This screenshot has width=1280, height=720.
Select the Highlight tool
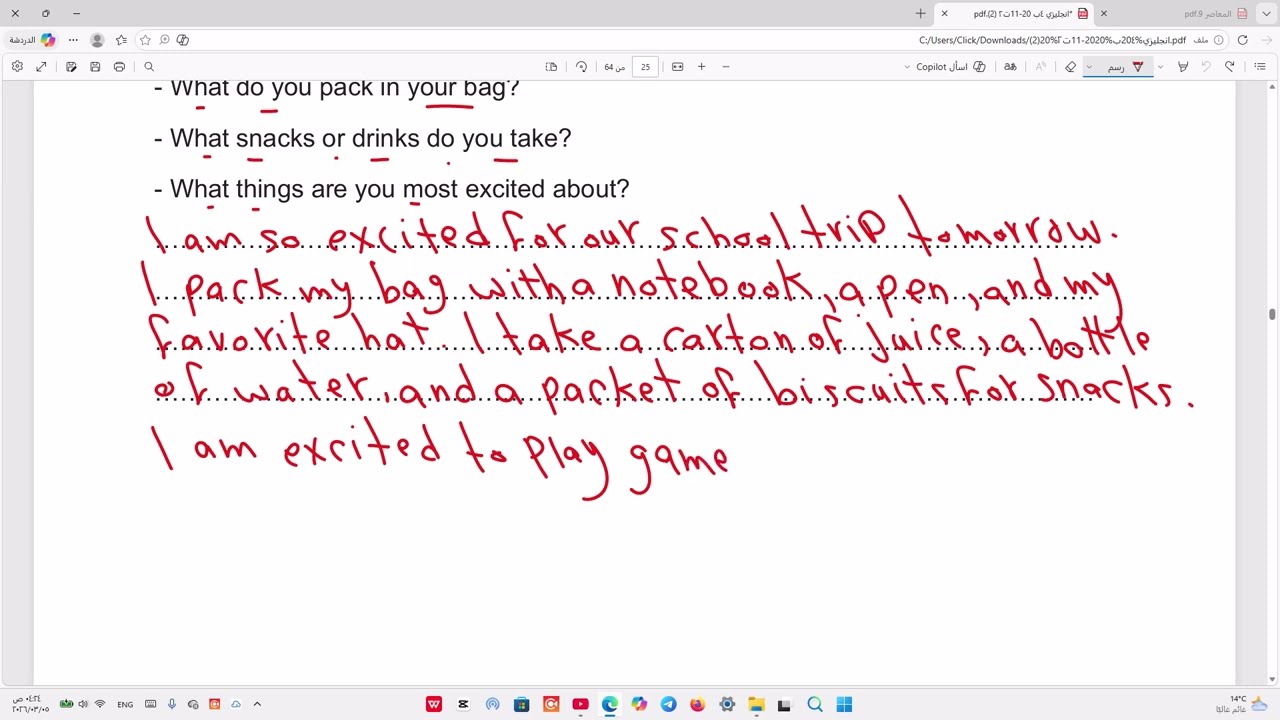click(x=1182, y=67)
